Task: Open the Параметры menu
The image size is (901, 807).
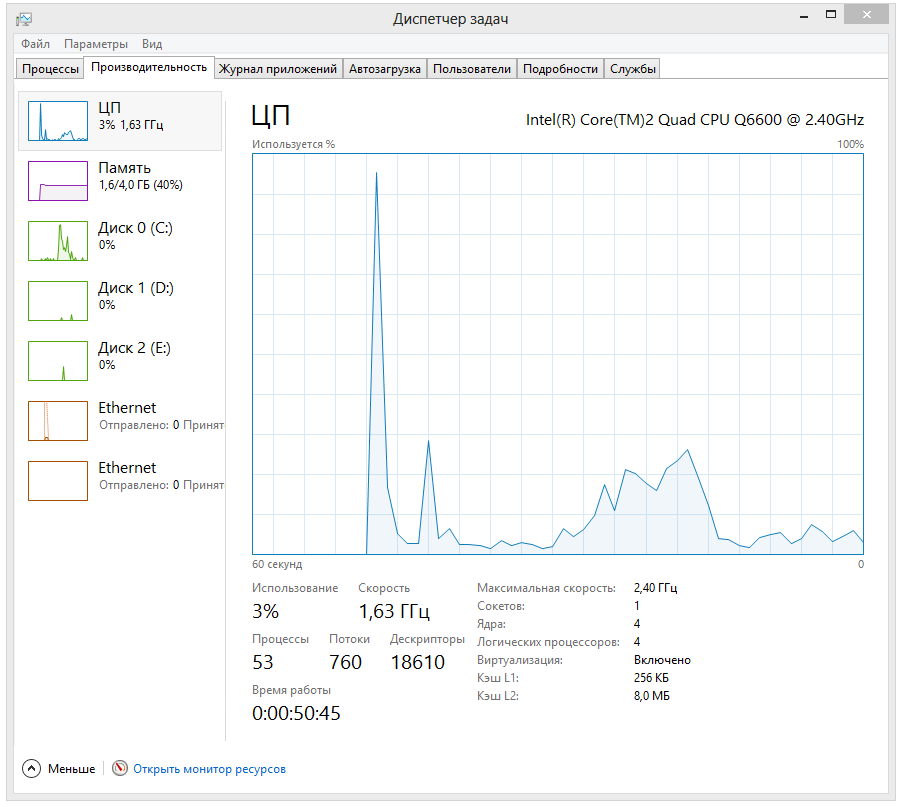Action: coord(96,44)
